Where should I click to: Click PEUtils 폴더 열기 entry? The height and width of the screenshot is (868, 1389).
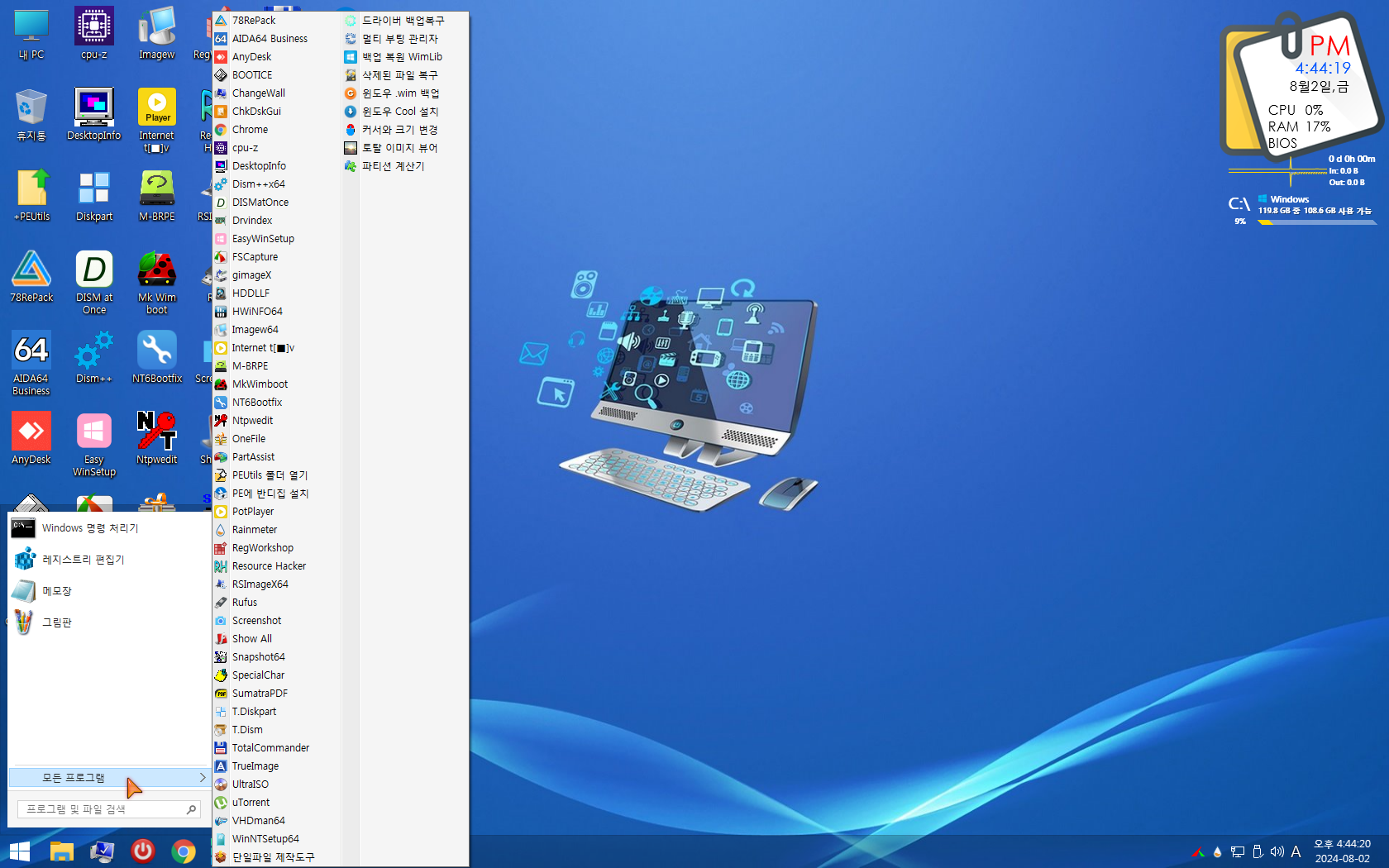click(x=276, y=475)
